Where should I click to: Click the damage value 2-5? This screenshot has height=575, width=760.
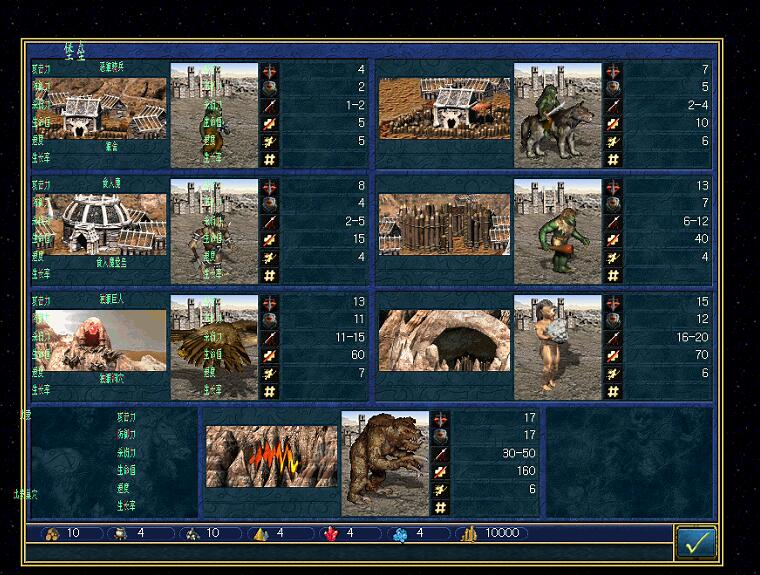[355, 221]
